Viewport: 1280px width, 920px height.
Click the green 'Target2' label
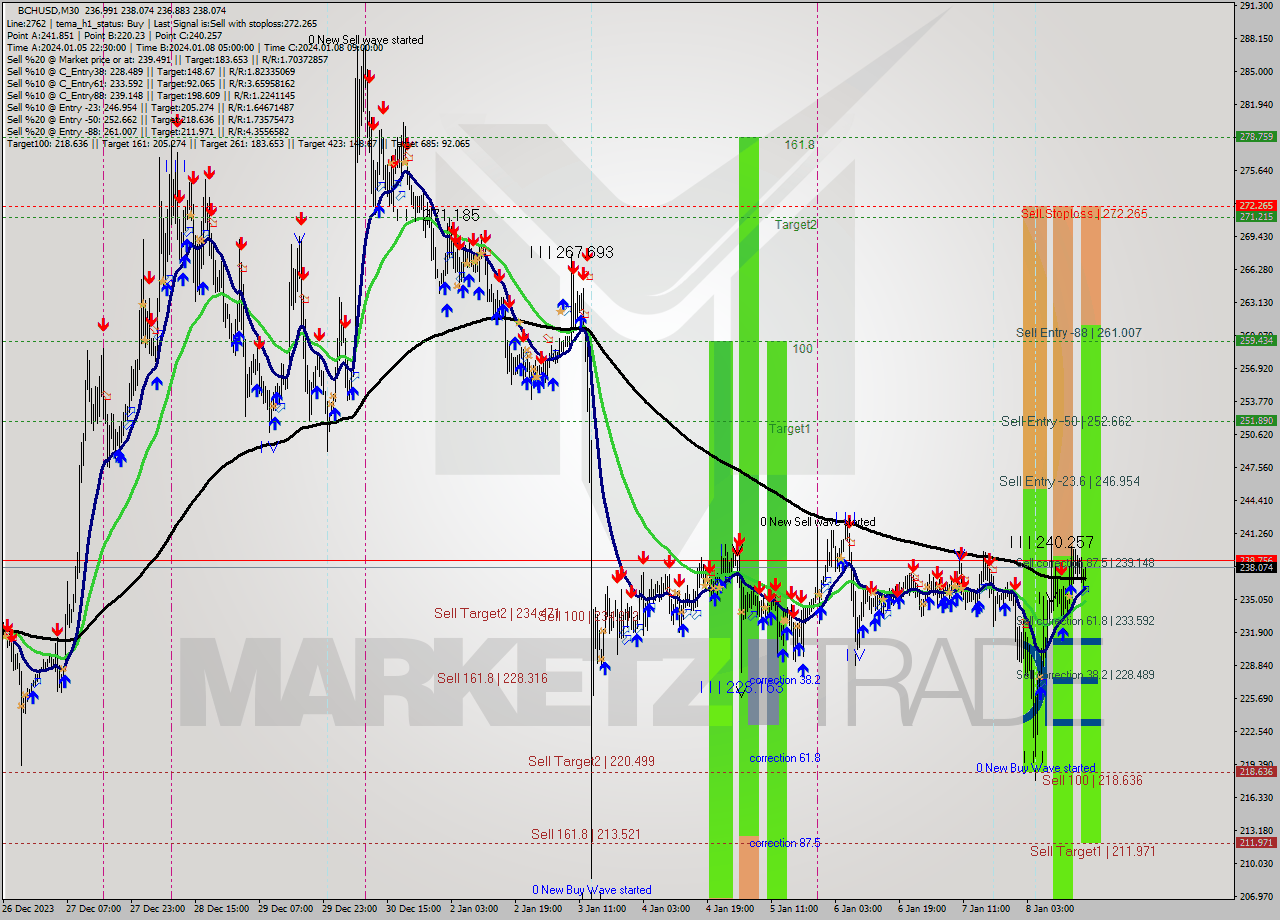(795, 225)
